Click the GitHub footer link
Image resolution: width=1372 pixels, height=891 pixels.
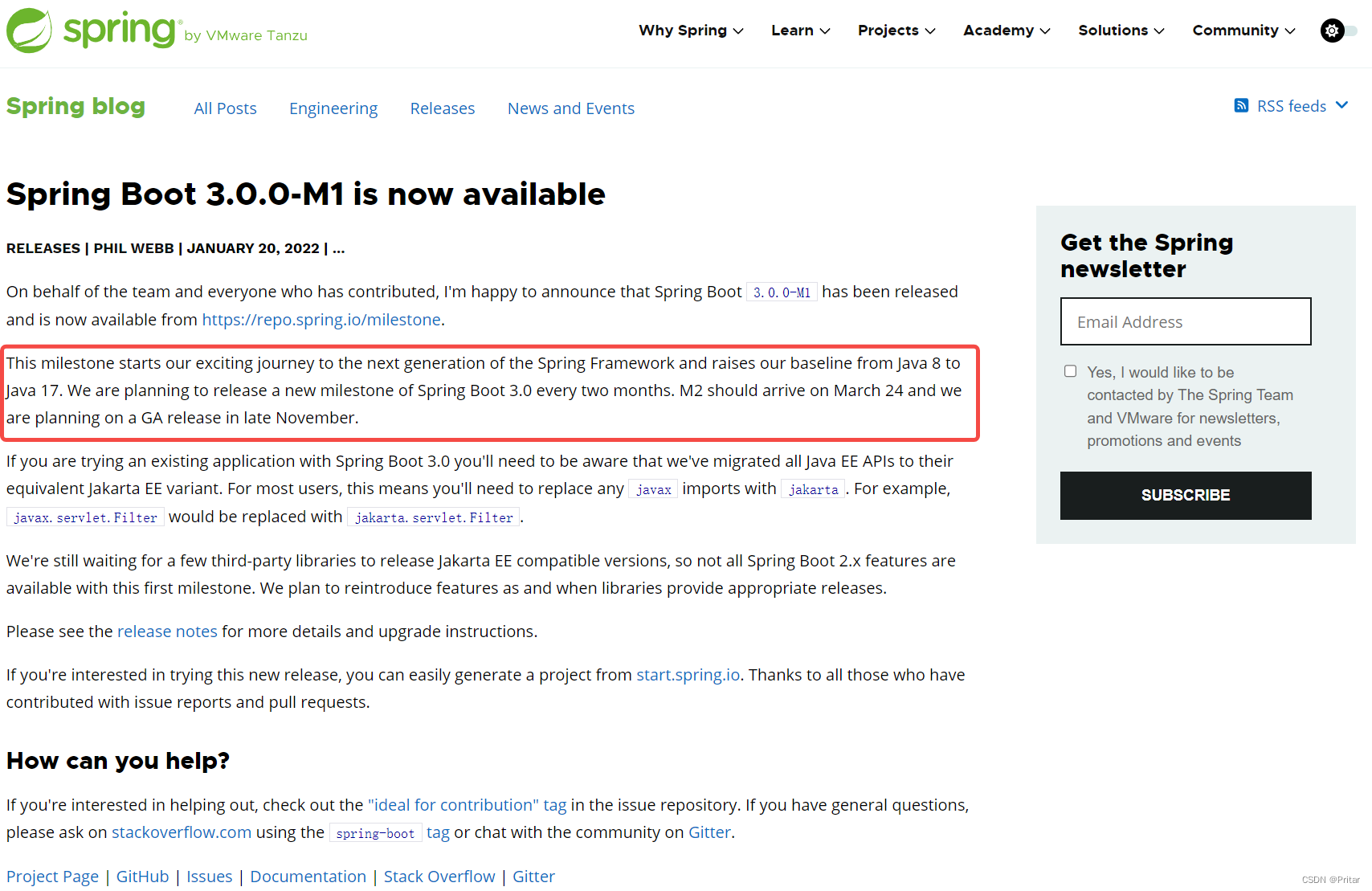142,877
